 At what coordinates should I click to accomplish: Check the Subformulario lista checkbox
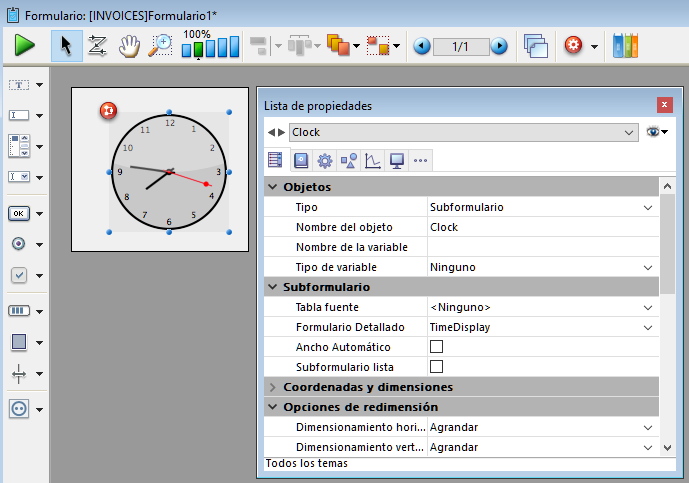[x=436, y=367]
